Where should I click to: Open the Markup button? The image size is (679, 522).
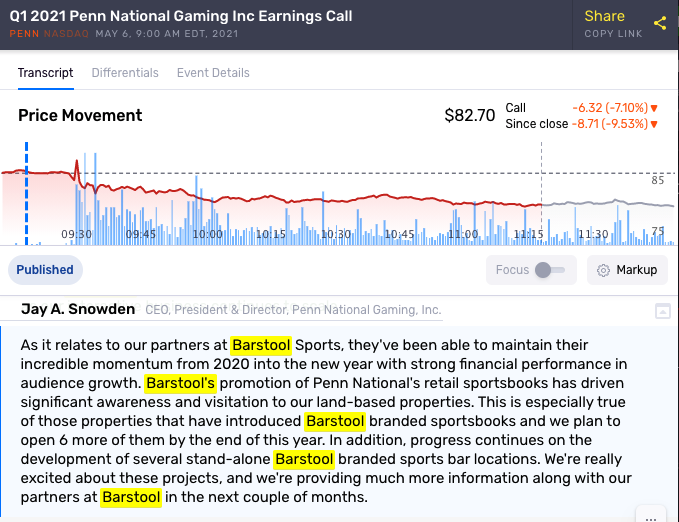(627, 270)
